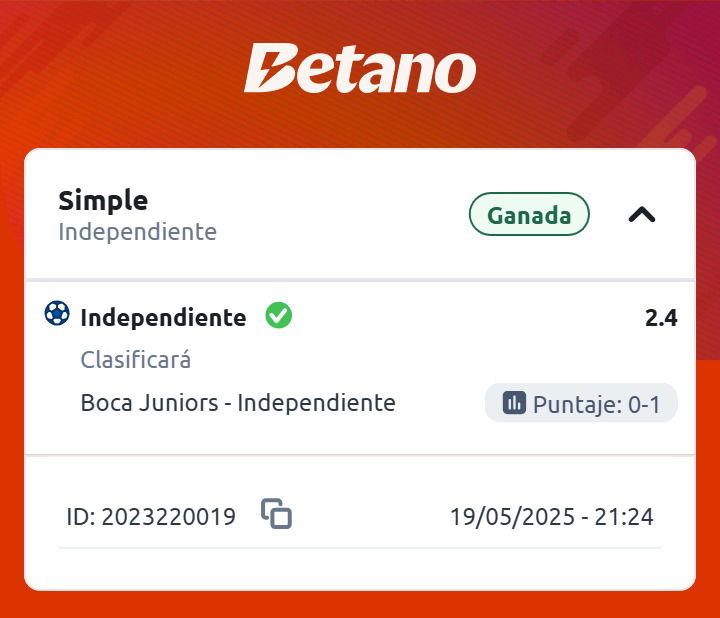
Task: Click the 2.4 odds value
Action: tap(661, 318)
